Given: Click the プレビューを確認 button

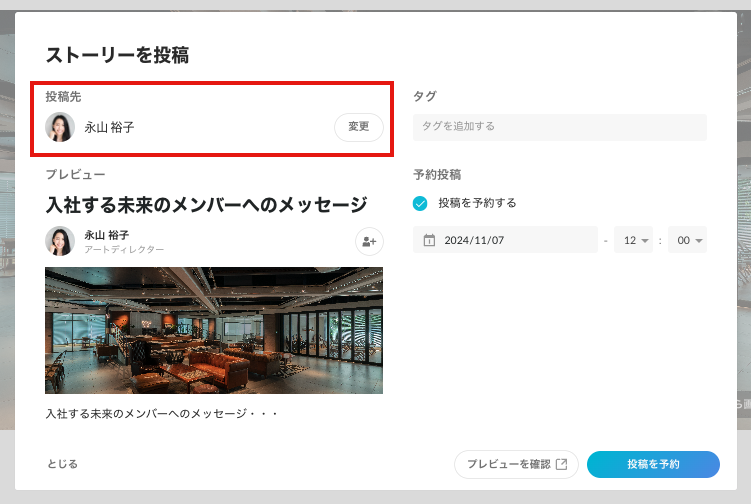Looking at the screenshot, I should click(x=516, y=464).
